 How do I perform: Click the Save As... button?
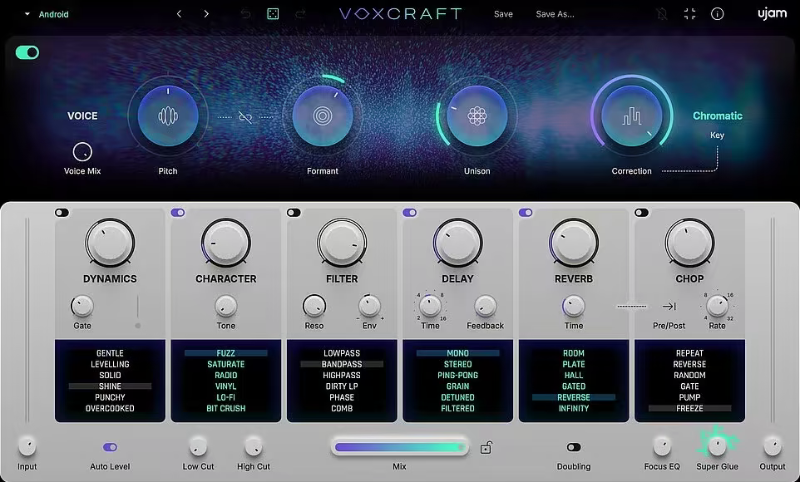tap(555, 14)
